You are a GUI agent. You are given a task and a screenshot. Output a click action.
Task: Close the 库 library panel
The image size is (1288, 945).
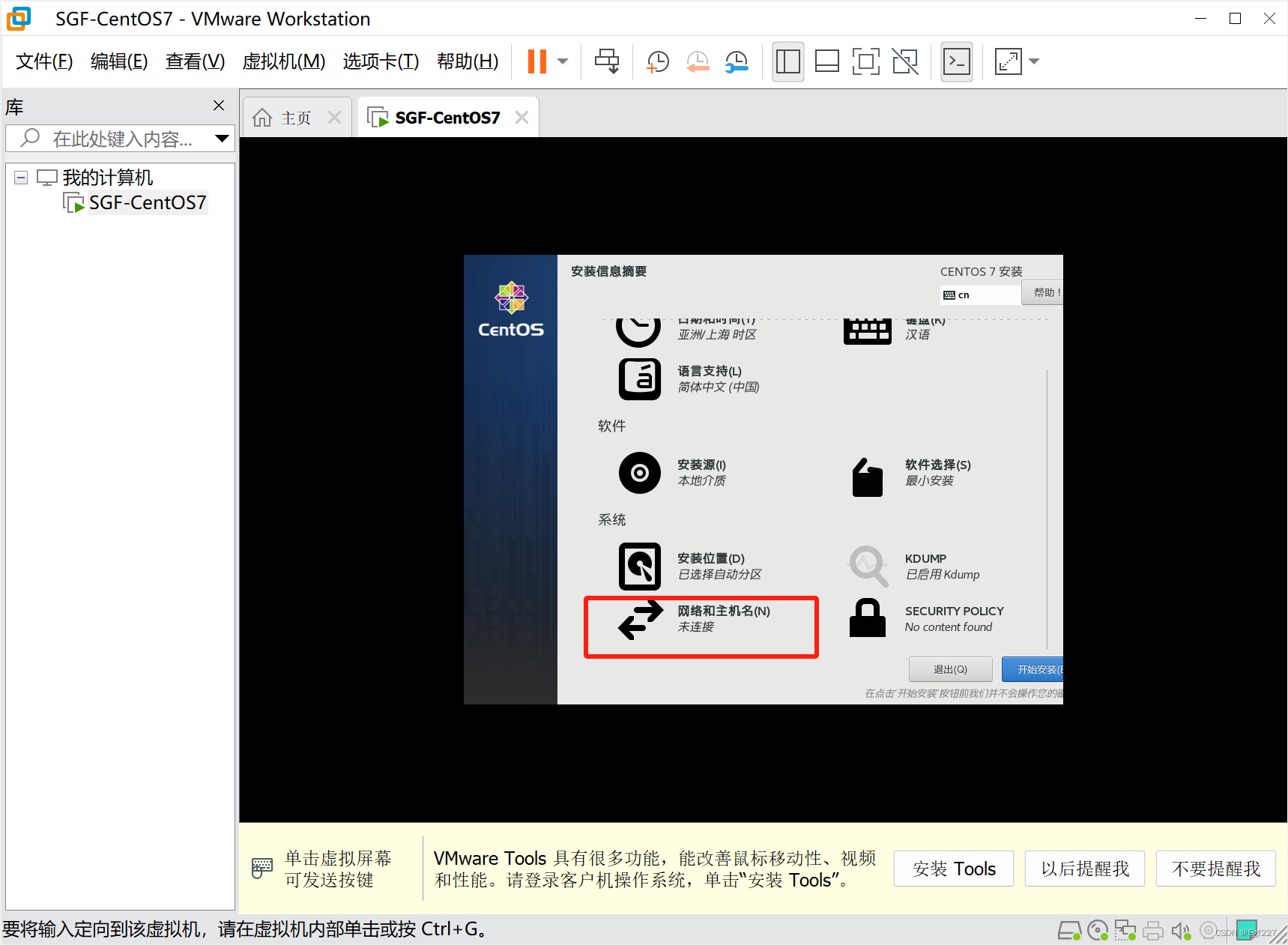(219, 106)
